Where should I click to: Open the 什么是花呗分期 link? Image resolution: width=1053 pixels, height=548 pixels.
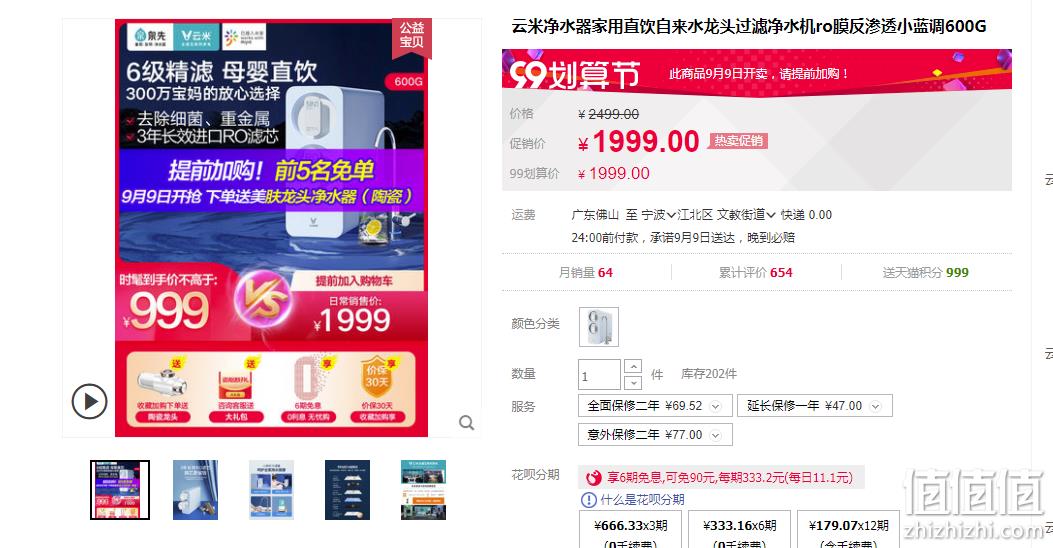click(642, 500)
